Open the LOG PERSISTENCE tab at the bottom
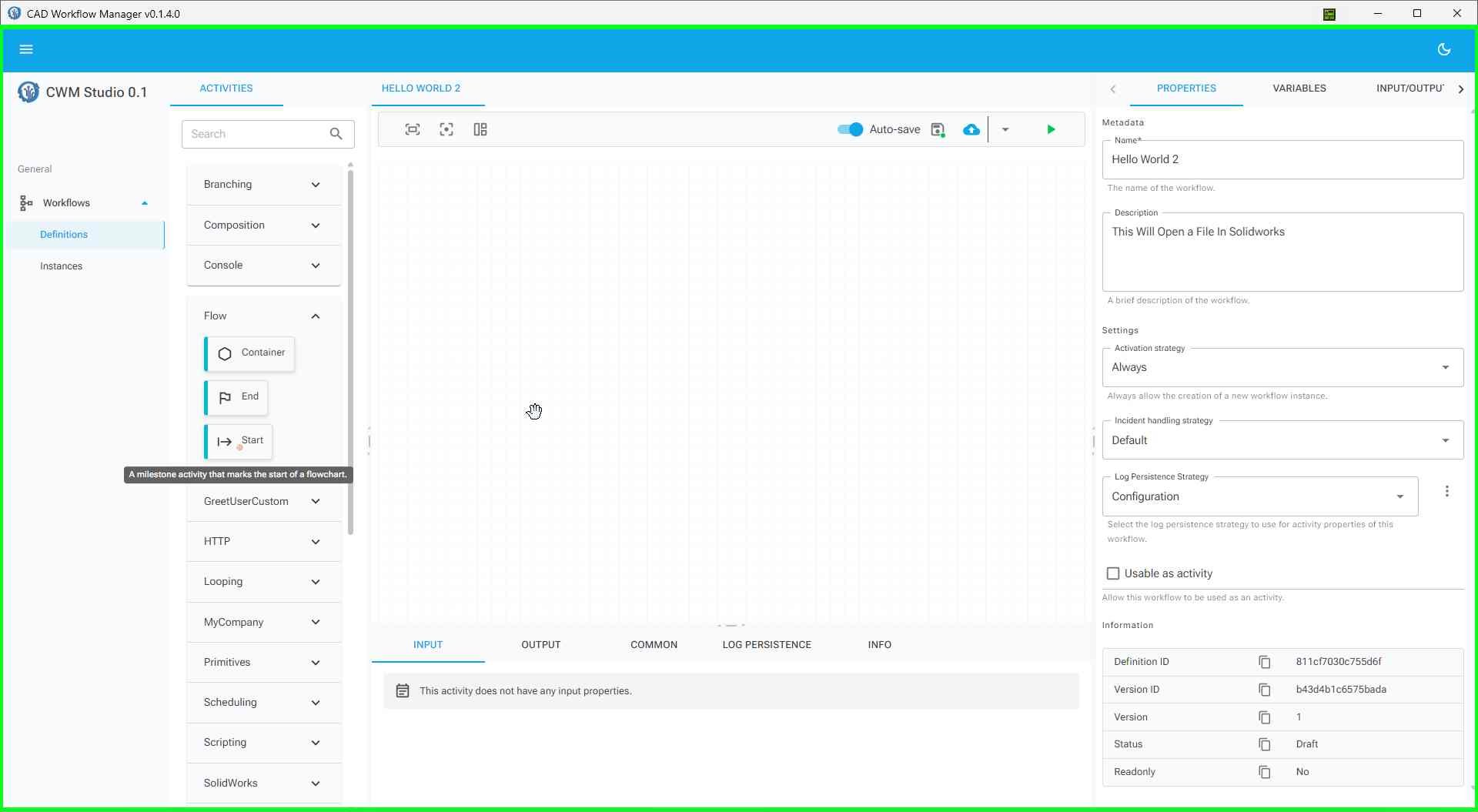Image resolution: width=1478 pixels, height=812 pixels. click(767, 645)
